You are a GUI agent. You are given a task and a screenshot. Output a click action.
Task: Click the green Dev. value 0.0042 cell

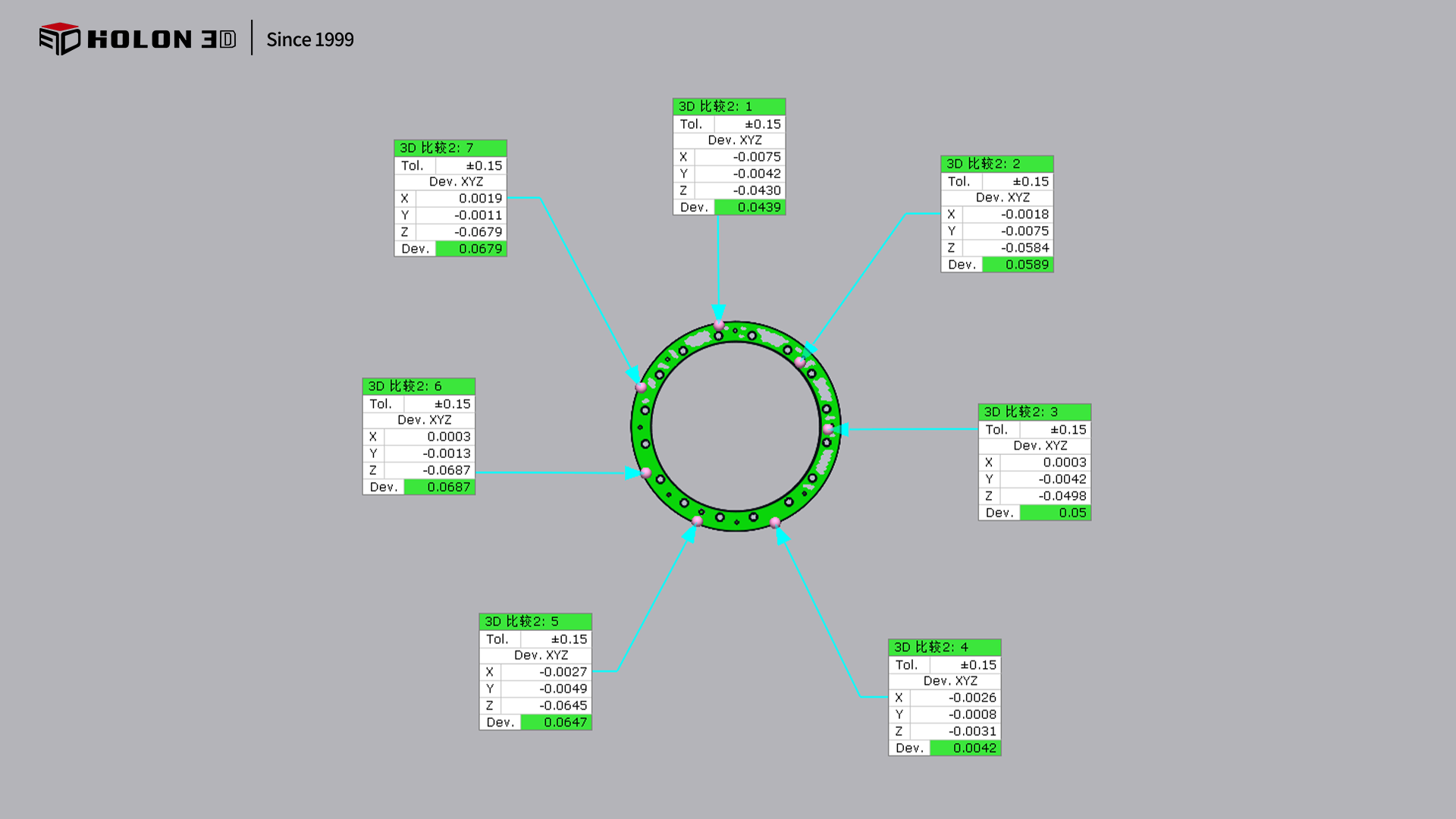(965, 748)
